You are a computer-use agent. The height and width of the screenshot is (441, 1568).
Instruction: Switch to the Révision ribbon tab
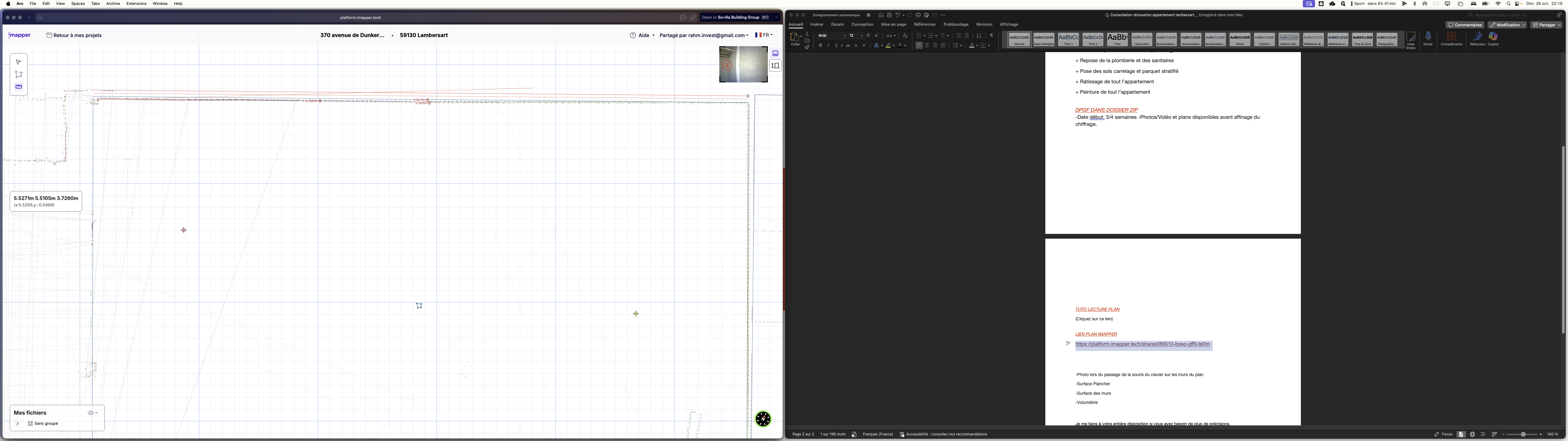point(984,24)
